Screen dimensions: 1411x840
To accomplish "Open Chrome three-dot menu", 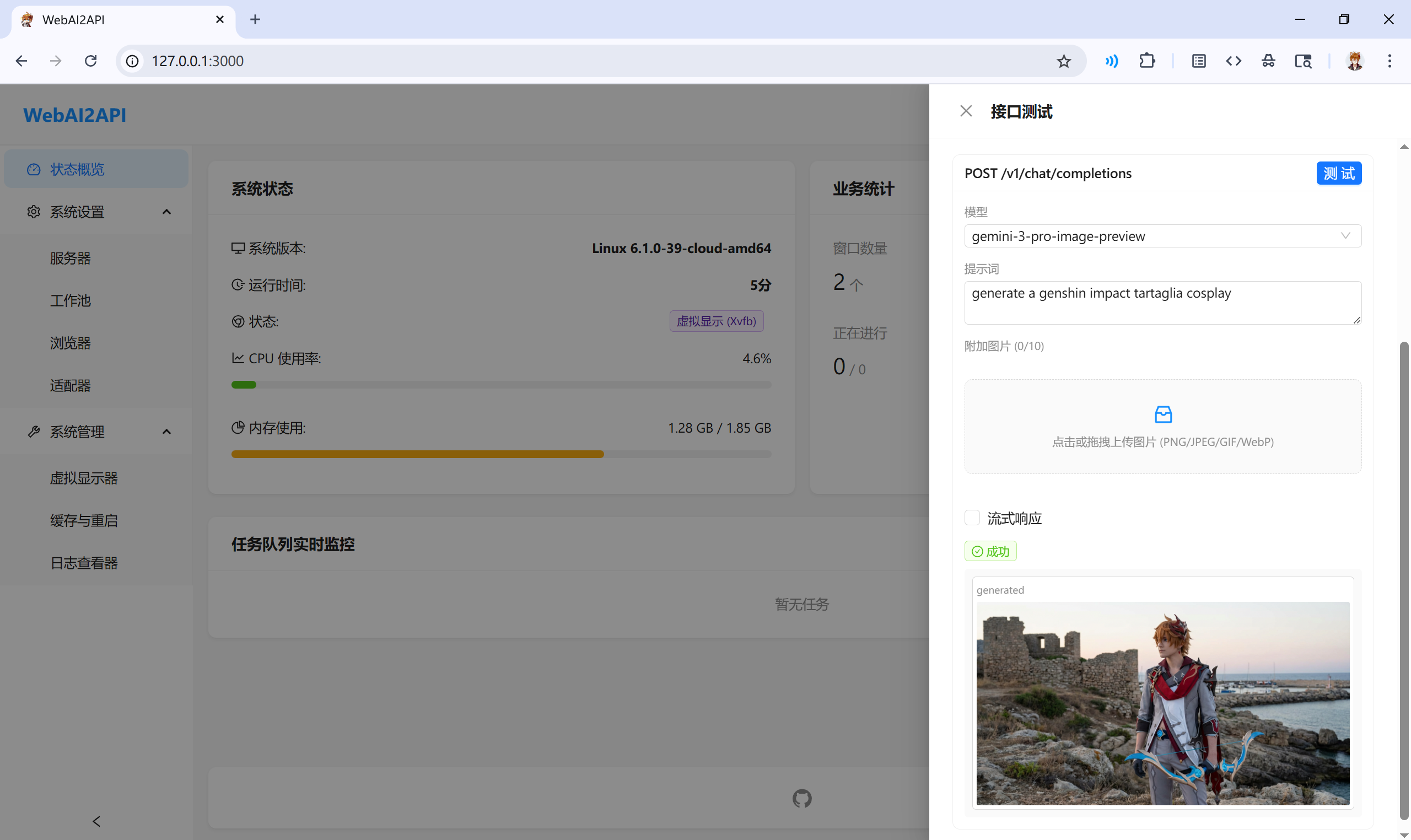I will [1389, 61].
